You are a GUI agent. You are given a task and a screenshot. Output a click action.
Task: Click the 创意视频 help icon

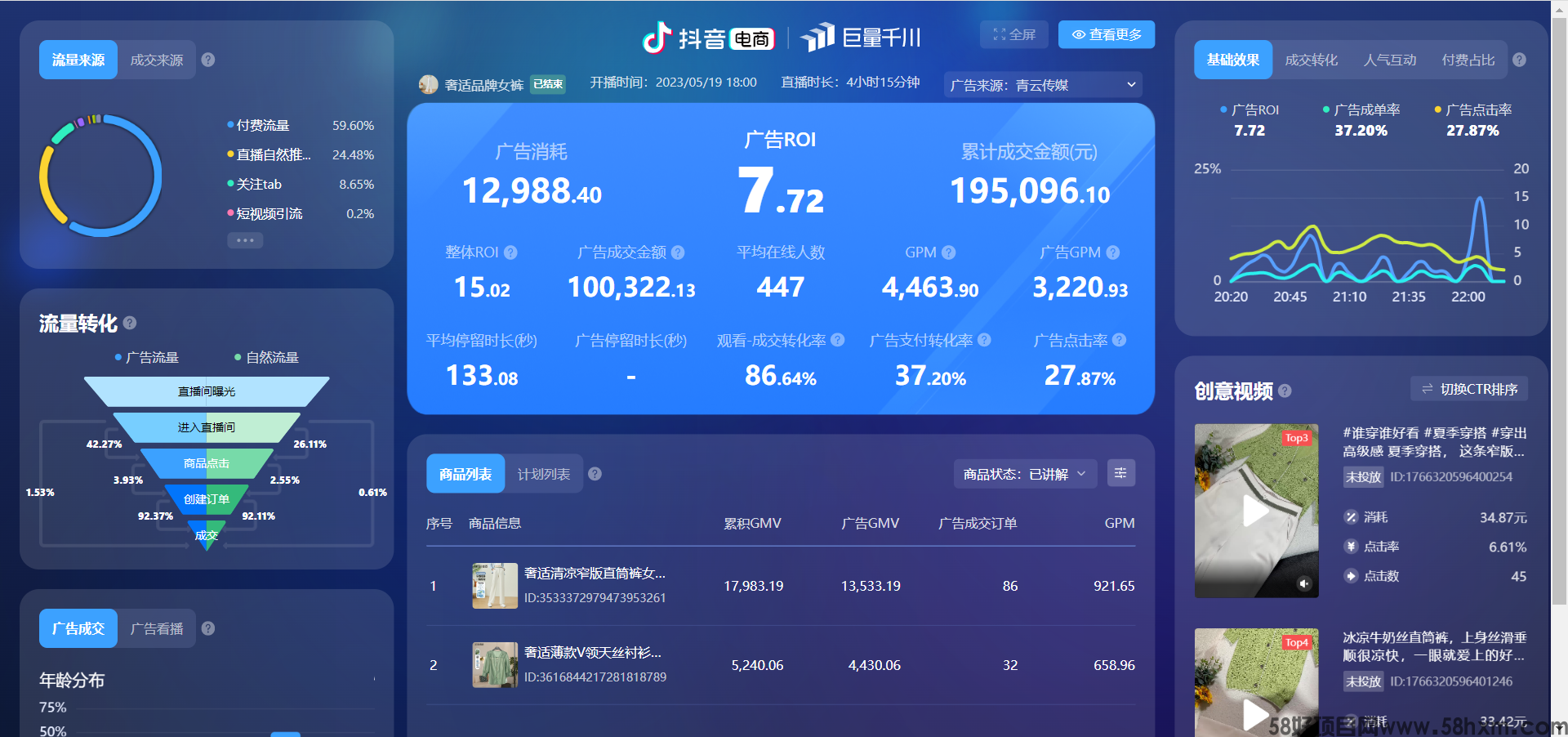point(1285,391)
